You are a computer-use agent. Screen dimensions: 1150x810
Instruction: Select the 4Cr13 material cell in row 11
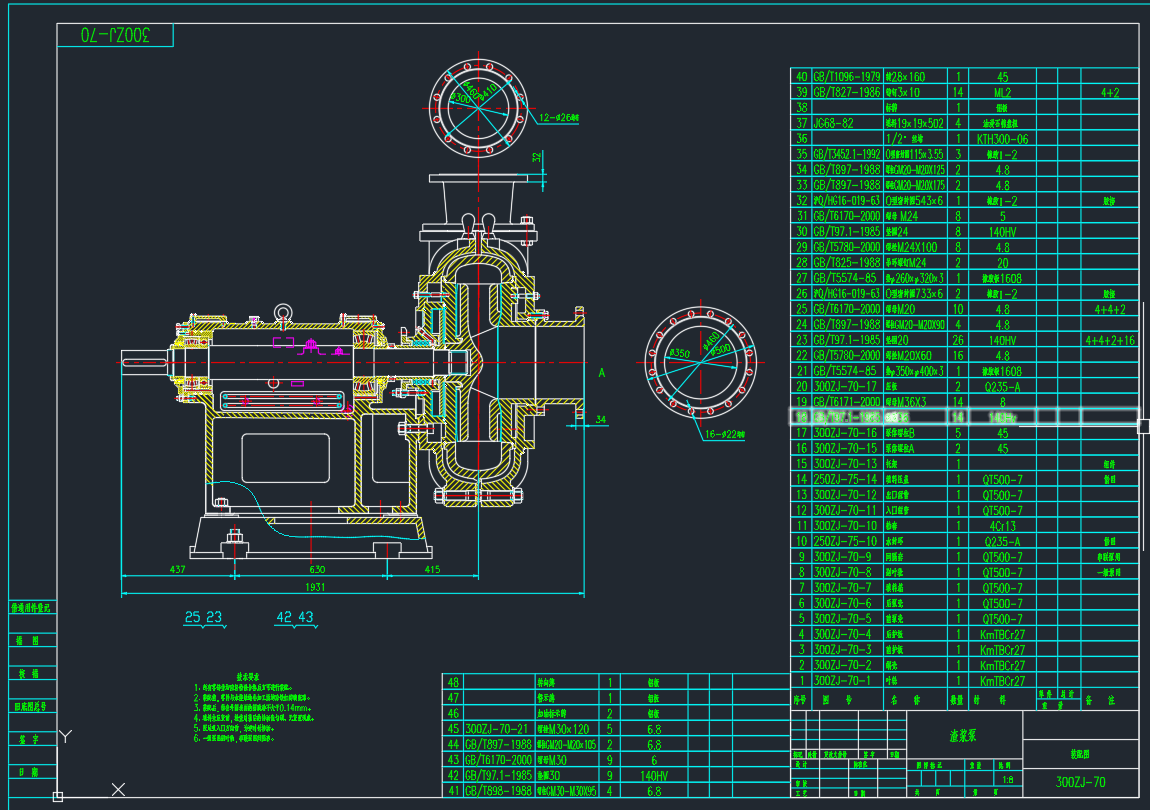[1002, 526]
